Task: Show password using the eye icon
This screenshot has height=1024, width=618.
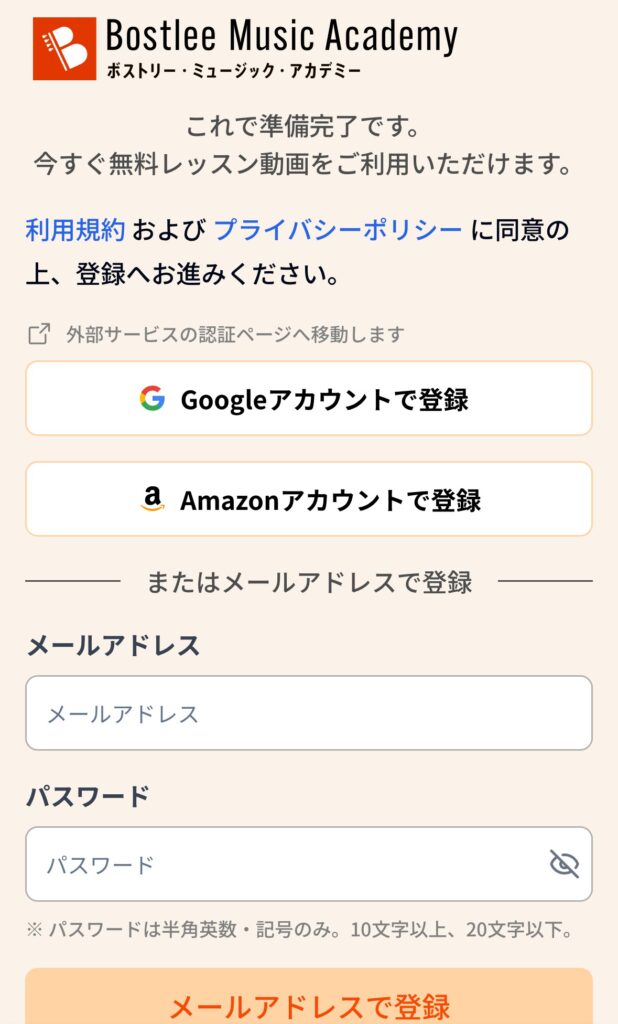Action: [564, 864]
